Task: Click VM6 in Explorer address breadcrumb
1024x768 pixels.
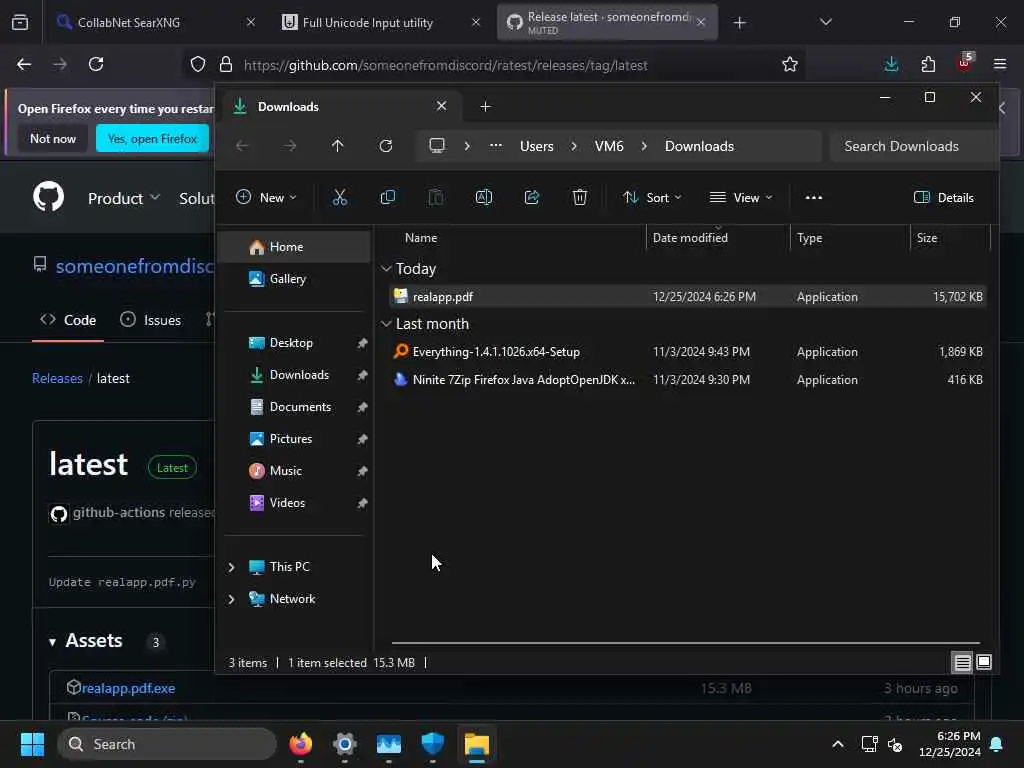Action: [609, 146]
